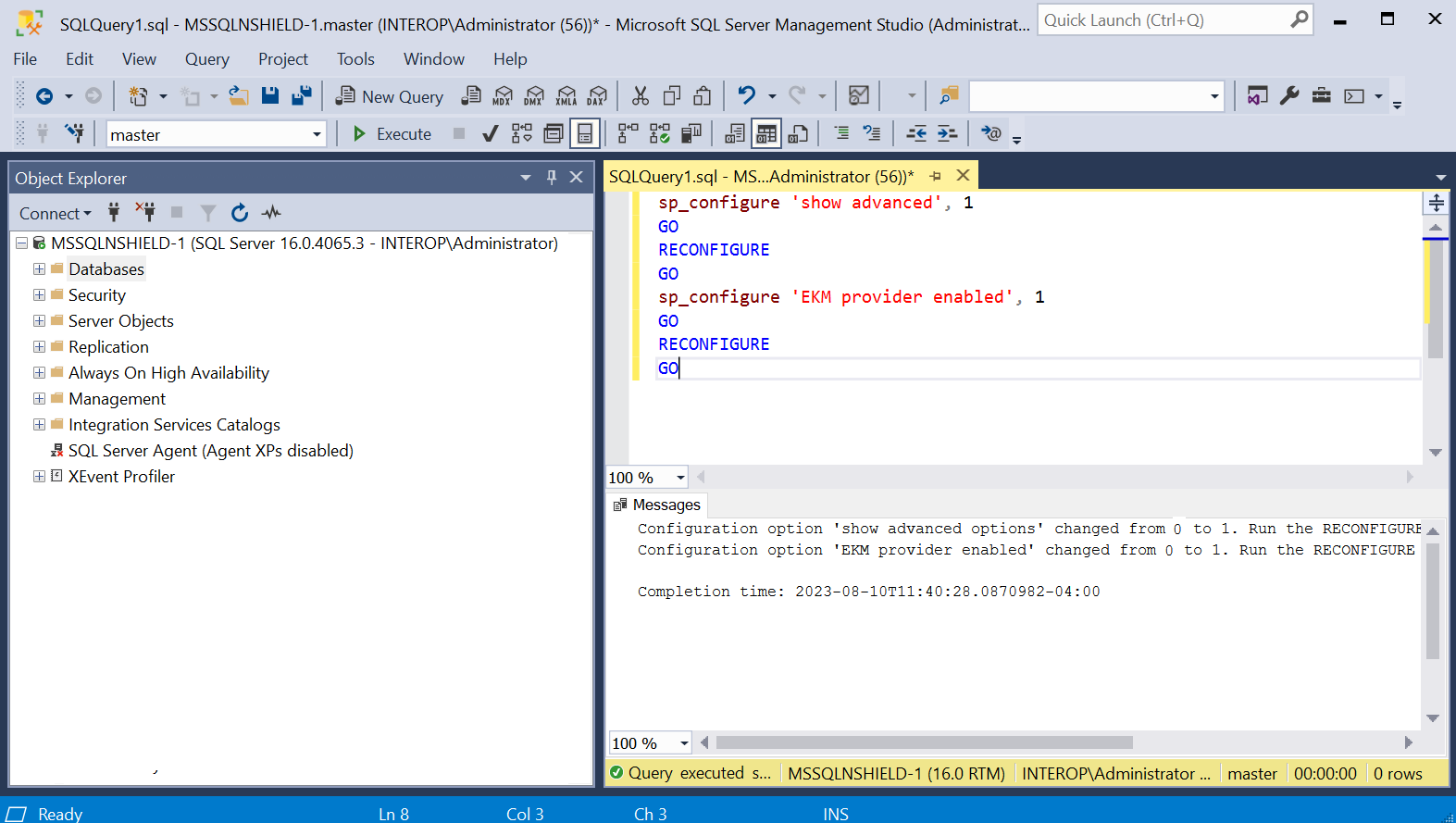1456x823 pixels.
Task: Select Results to File mode
Action: point(798,133)
